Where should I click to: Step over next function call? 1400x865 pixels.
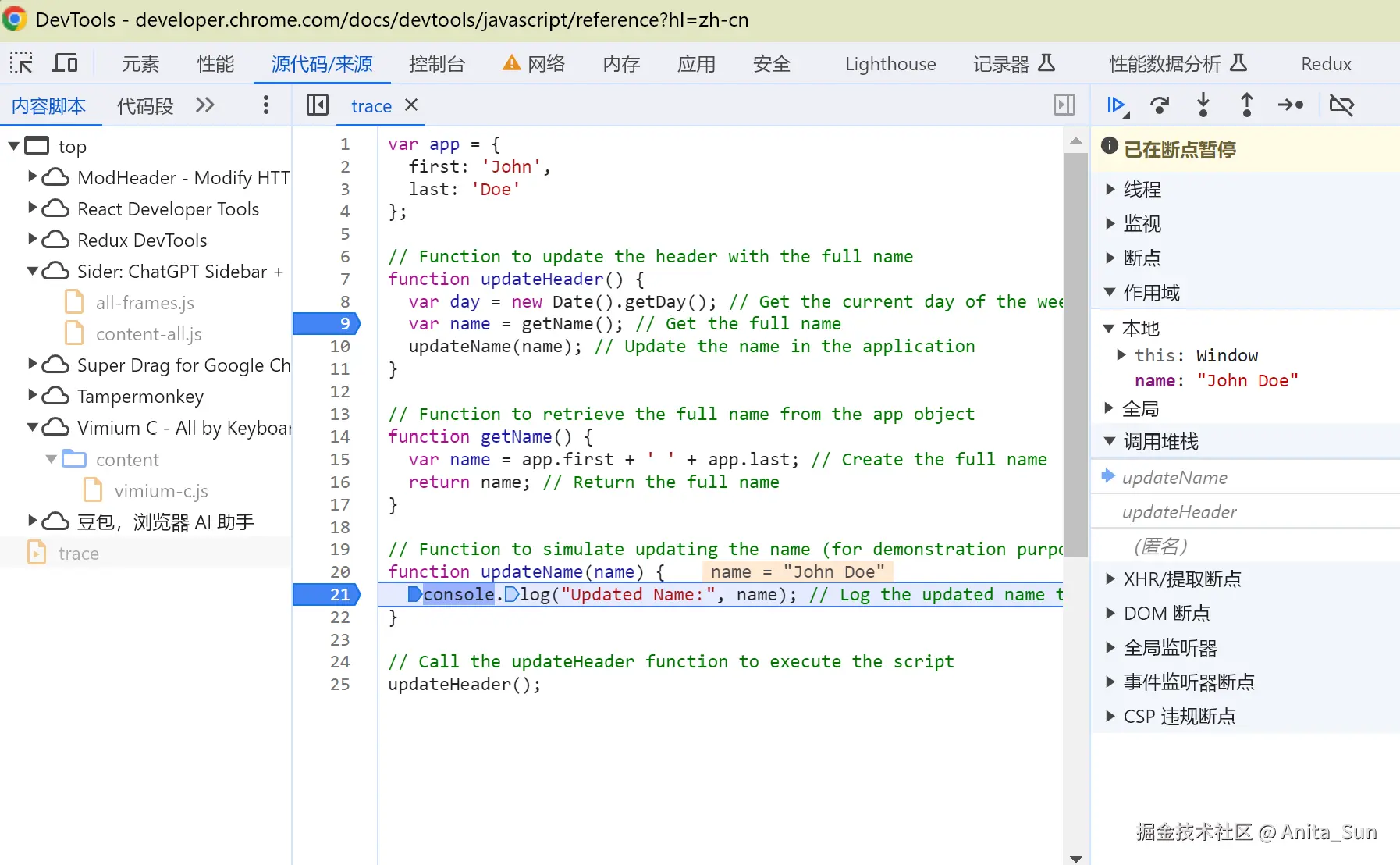point(1160,105)
